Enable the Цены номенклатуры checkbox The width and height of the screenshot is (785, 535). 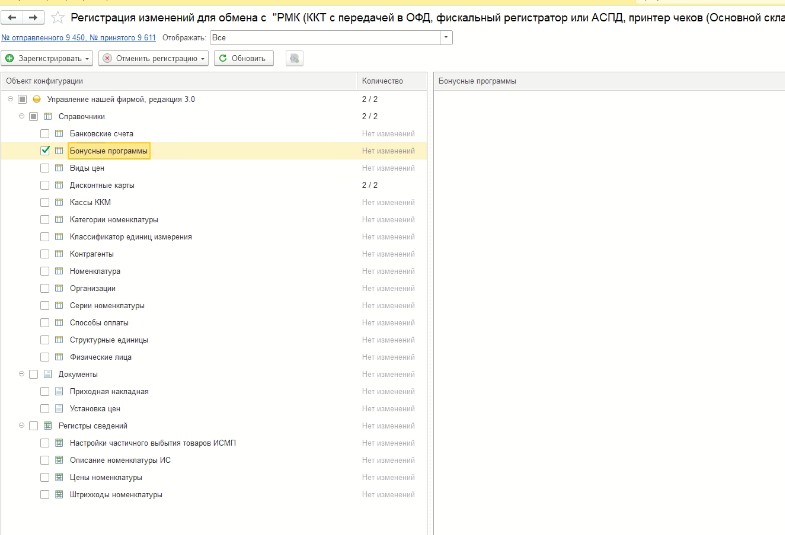(x=45, y=477)
